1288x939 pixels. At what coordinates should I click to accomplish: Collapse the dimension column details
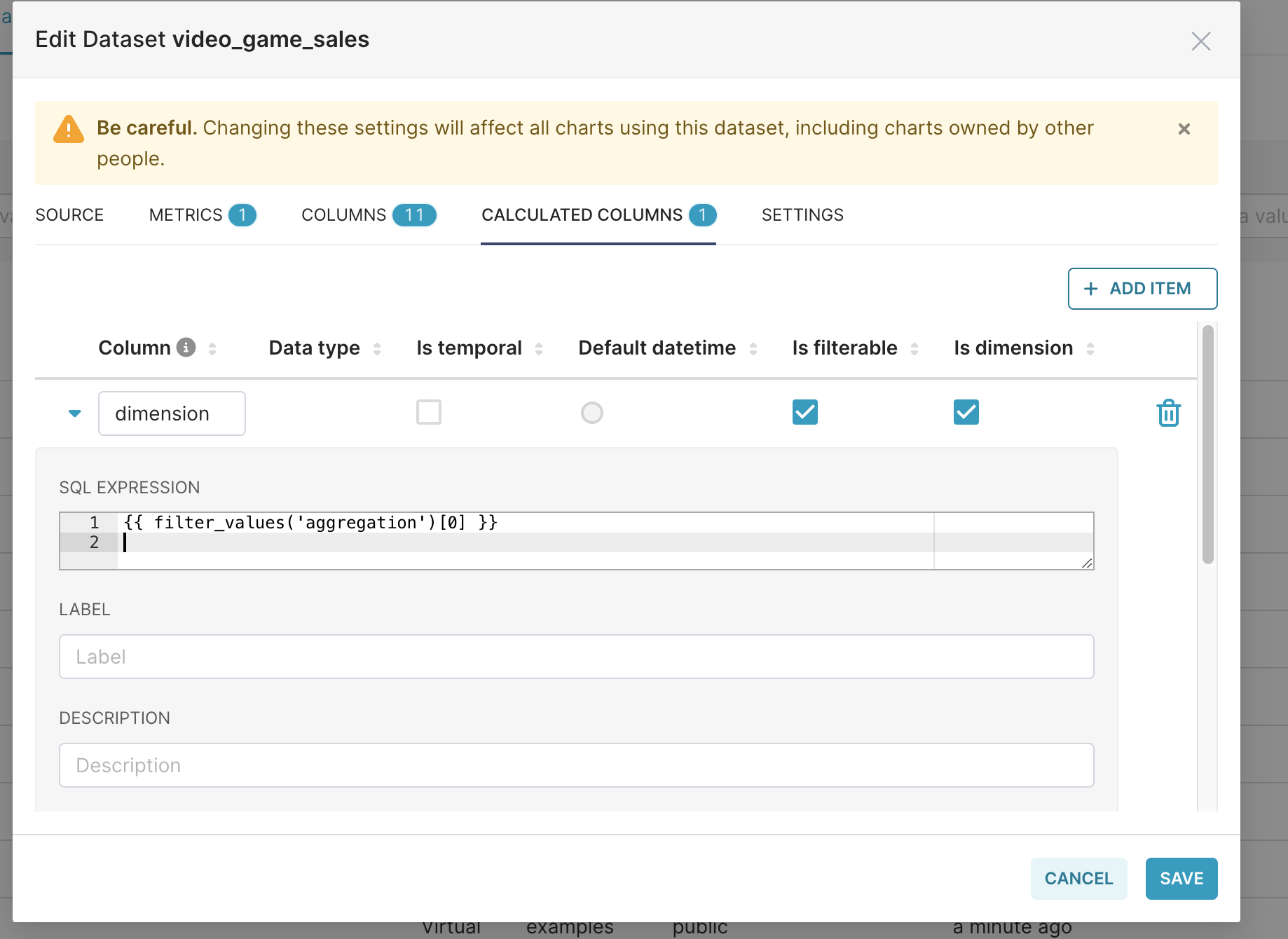pos(75,413)
